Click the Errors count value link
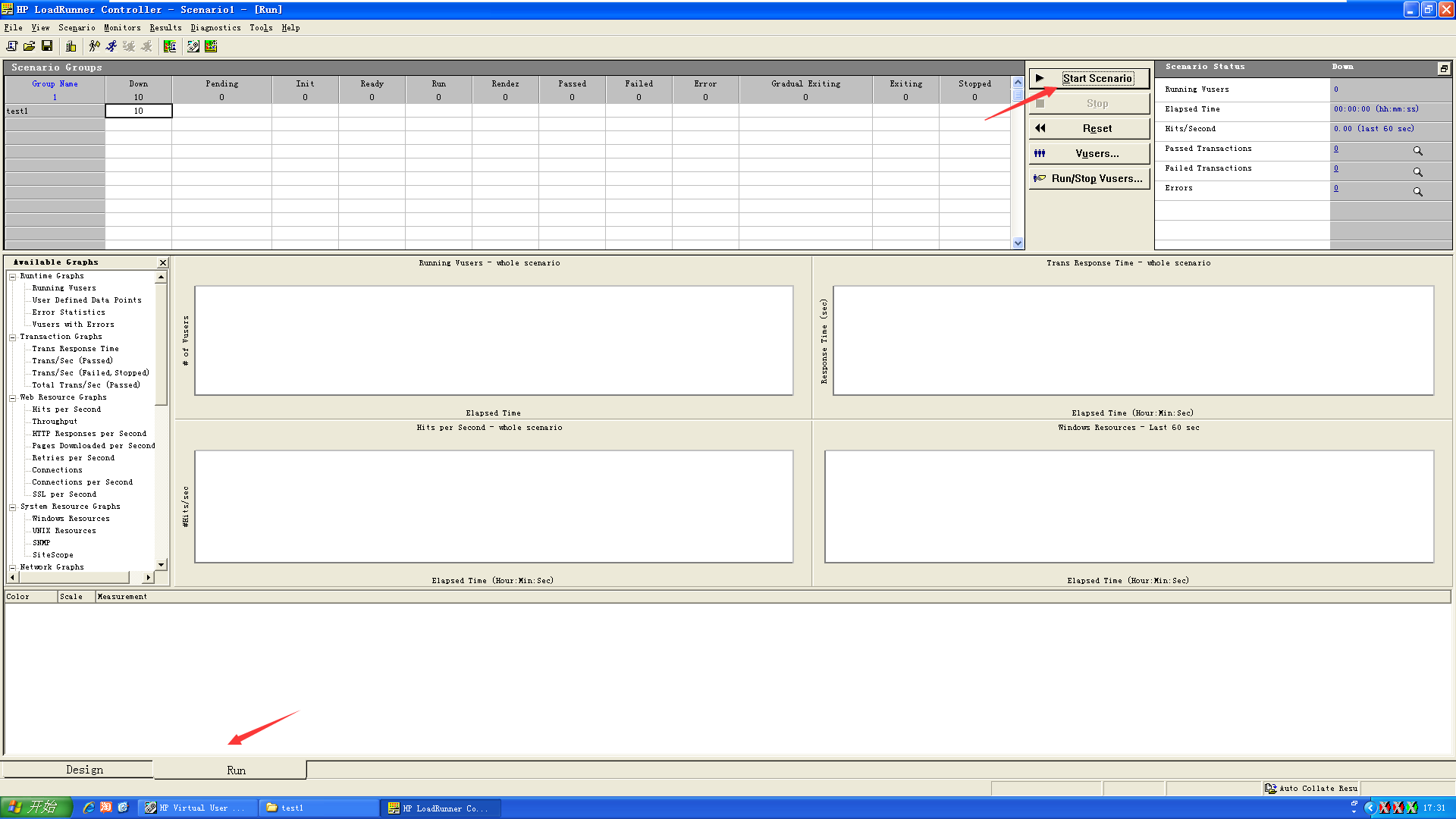1456x819 pixels. tap(1336, 188)
